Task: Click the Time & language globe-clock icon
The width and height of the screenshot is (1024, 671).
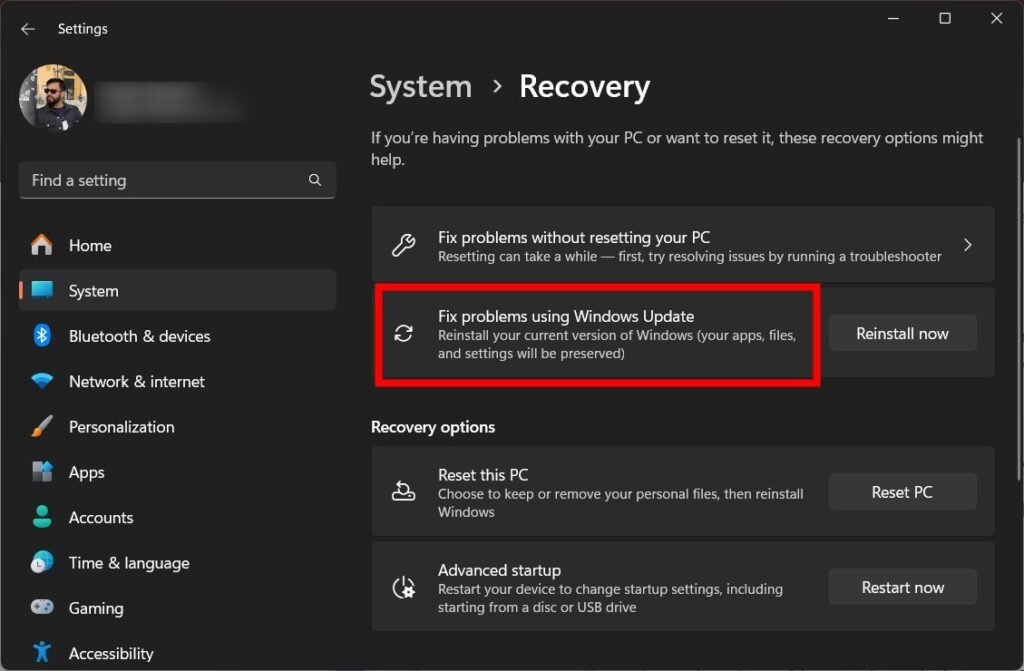Action: [42, 563]
